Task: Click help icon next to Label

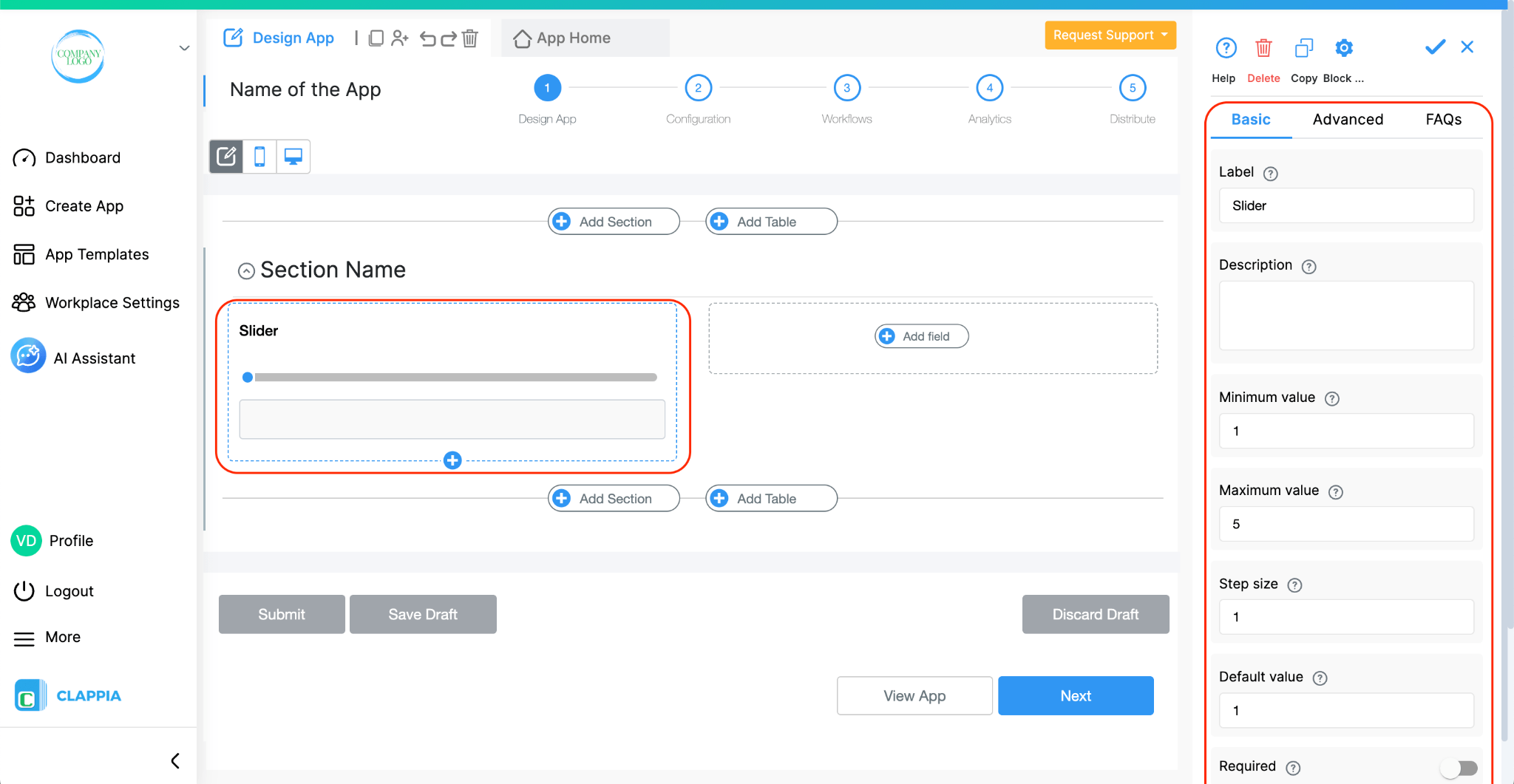Action: coord(1270,174)
